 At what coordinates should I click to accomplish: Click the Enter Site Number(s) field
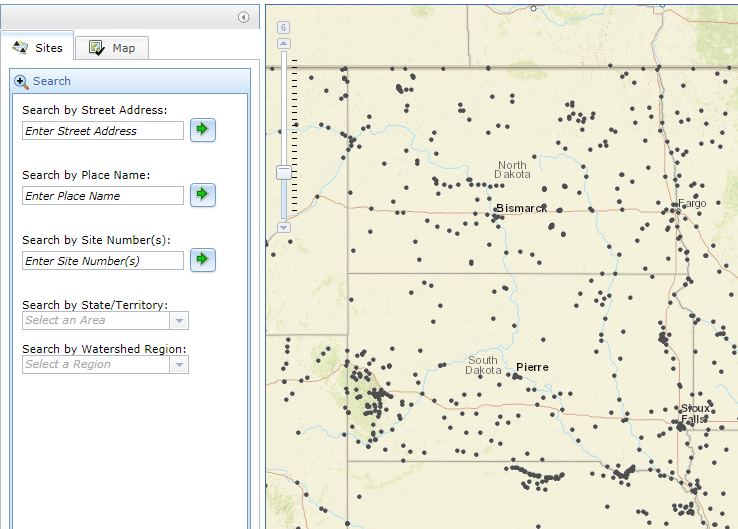click(103, 261)
